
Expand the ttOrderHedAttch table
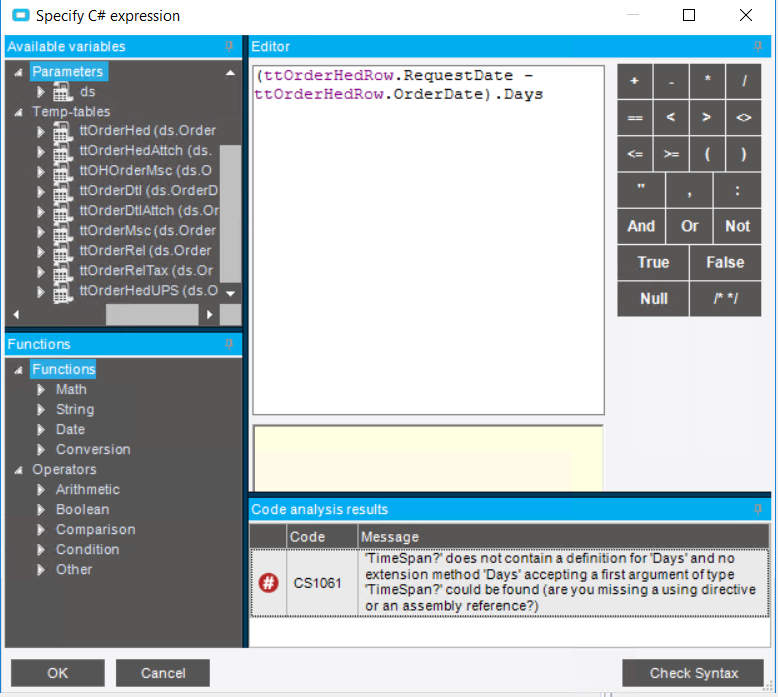41,151
